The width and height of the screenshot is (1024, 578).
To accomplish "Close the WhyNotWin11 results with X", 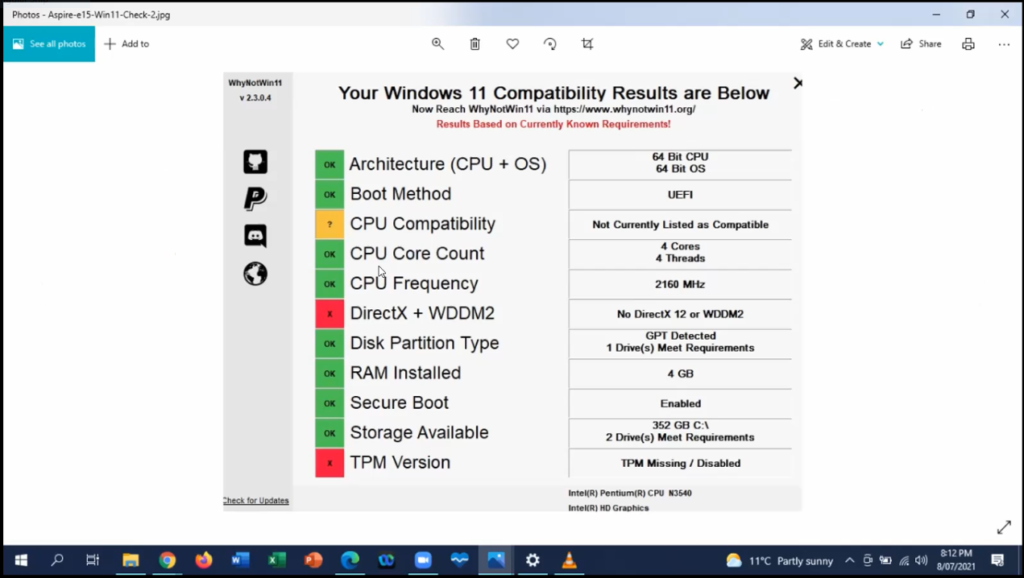I will click(x=797, y=83).
